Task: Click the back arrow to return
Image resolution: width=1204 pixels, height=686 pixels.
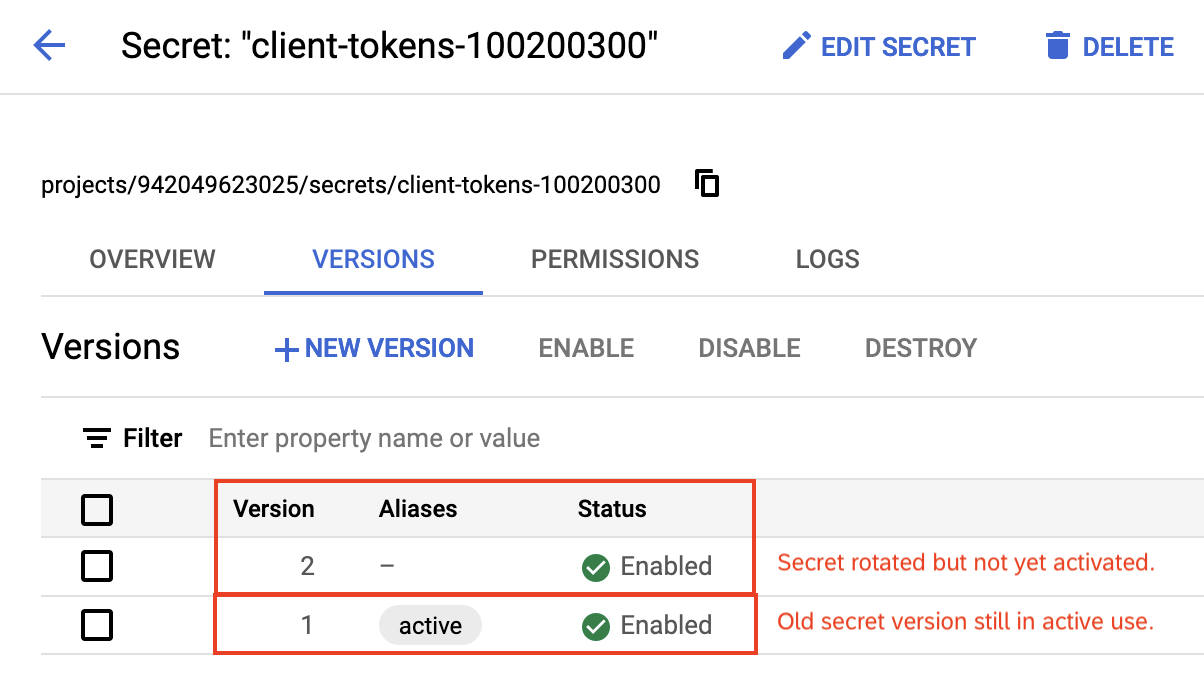Action: click(x=48, y=46)
